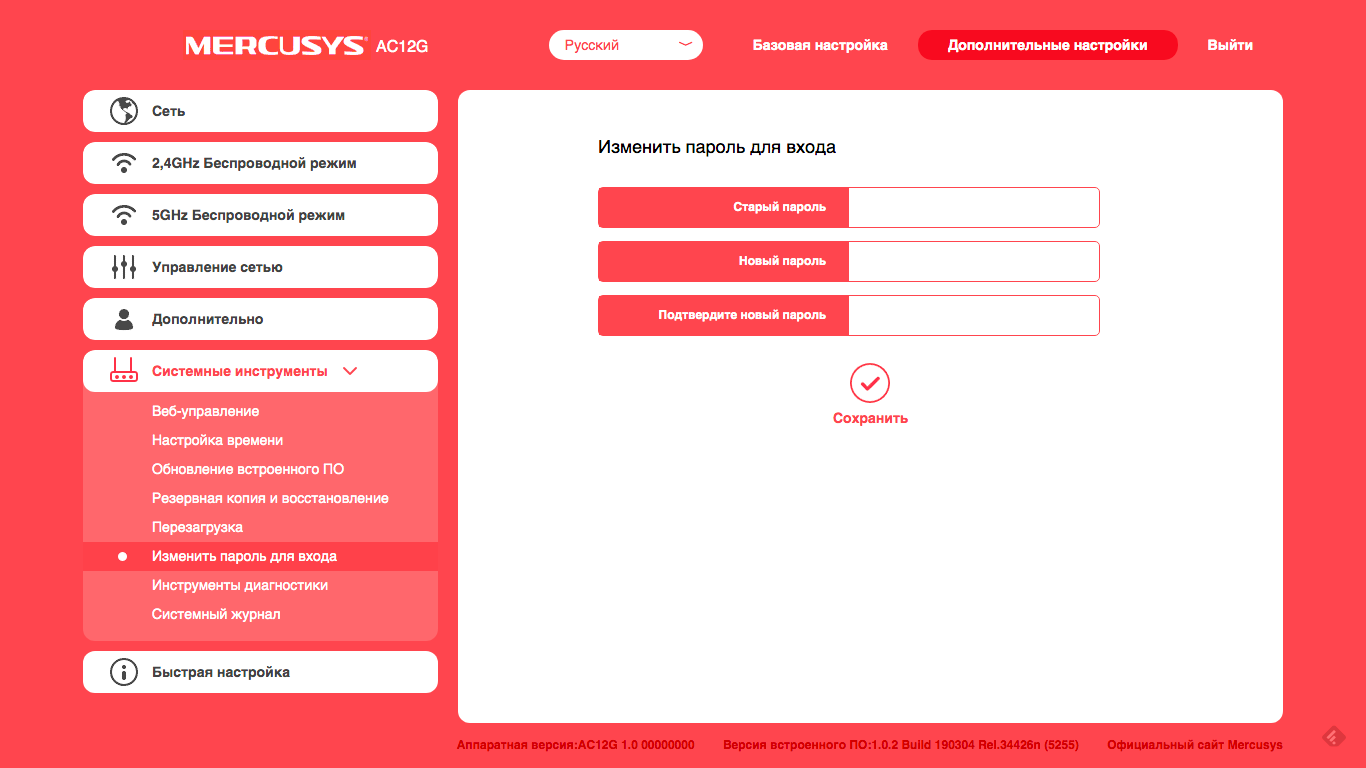Click the MERCUSYS logo in header
The image size is (1366, 768).
click(276, 46)
